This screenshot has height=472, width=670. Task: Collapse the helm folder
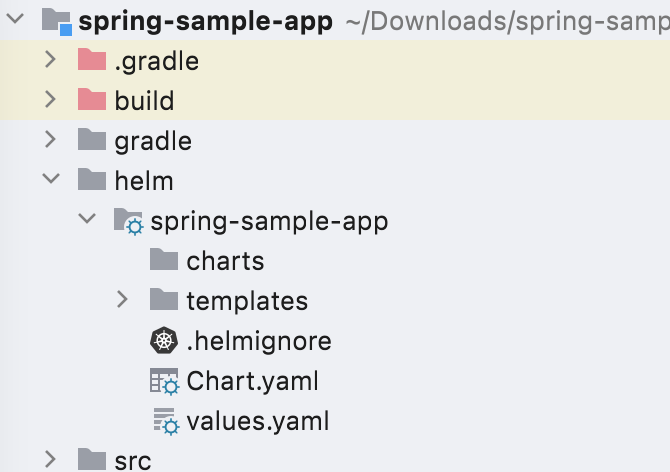(50, 181)
